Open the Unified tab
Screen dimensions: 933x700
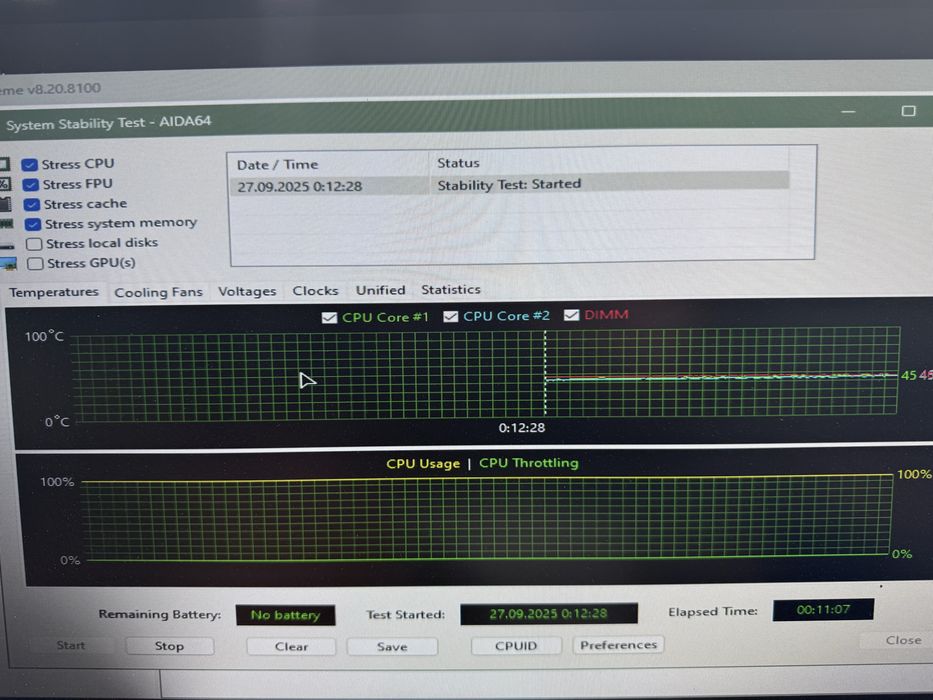click(x=380, y=290)
